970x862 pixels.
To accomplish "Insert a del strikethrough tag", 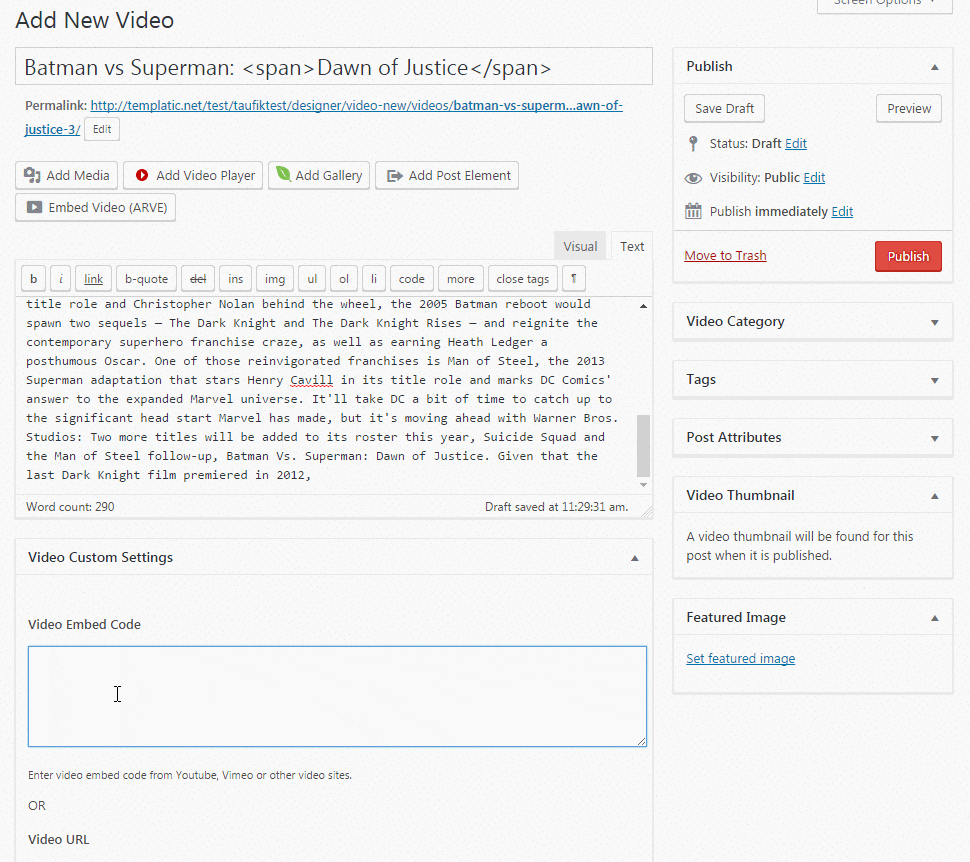I will [x=198, y=278].
